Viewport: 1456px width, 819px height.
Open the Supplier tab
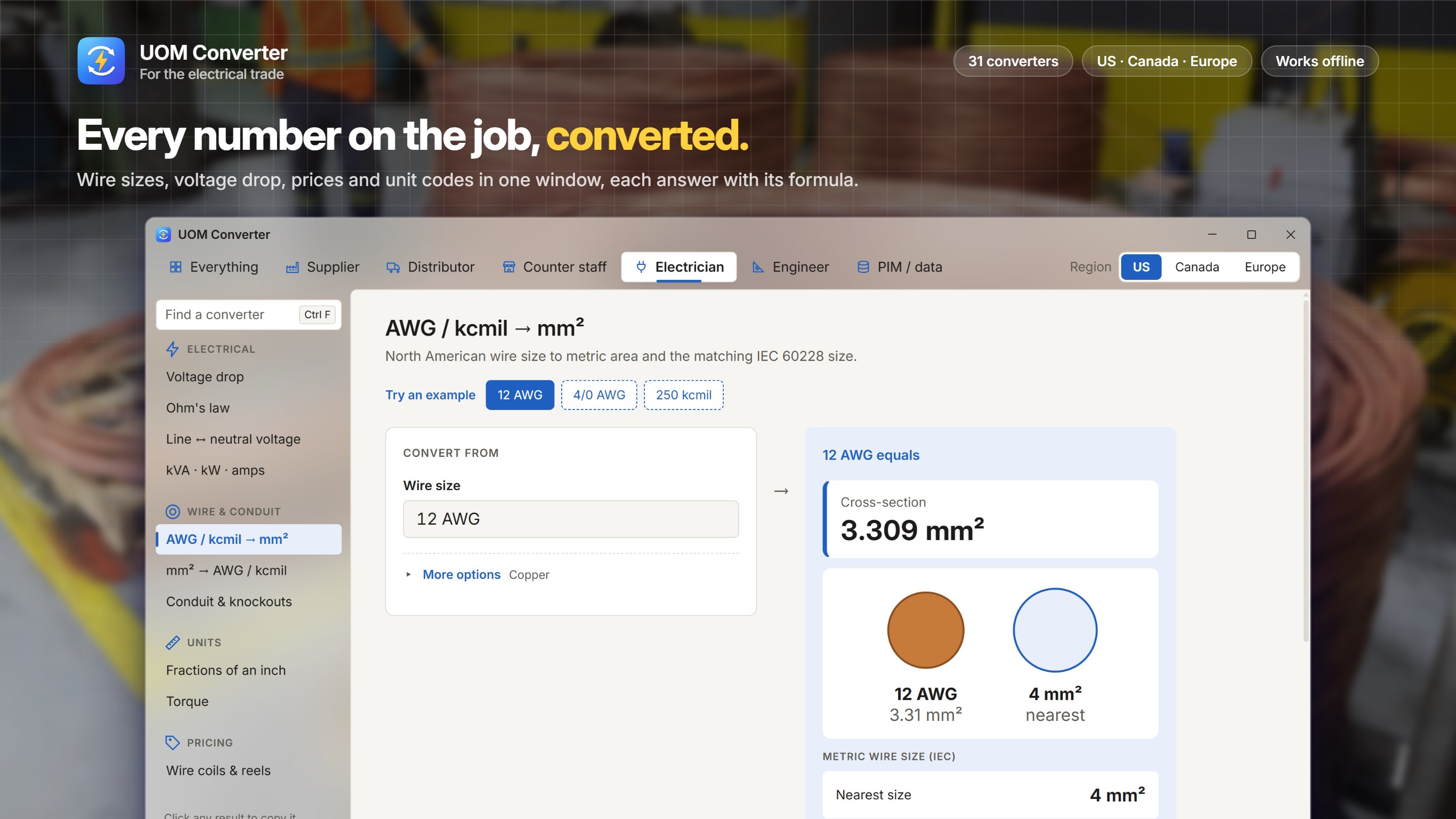[x=323, y=267]
